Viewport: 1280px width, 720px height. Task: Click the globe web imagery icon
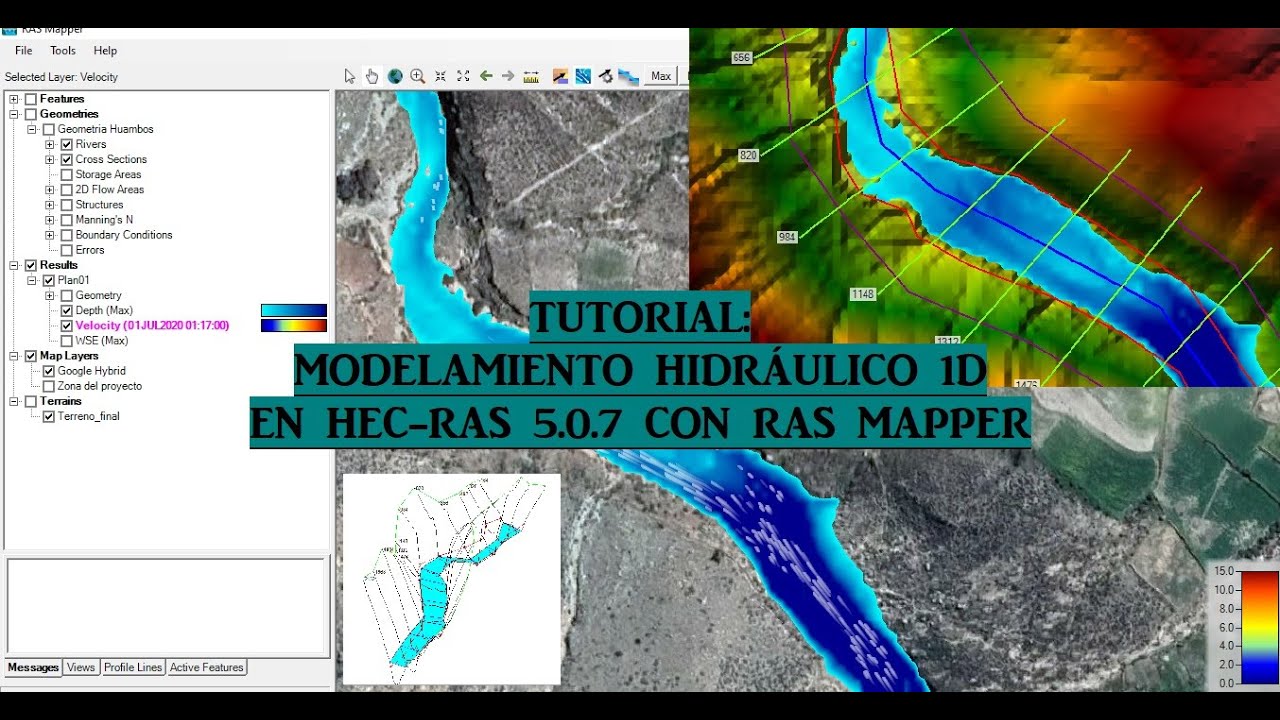click(x=395, y=76)
